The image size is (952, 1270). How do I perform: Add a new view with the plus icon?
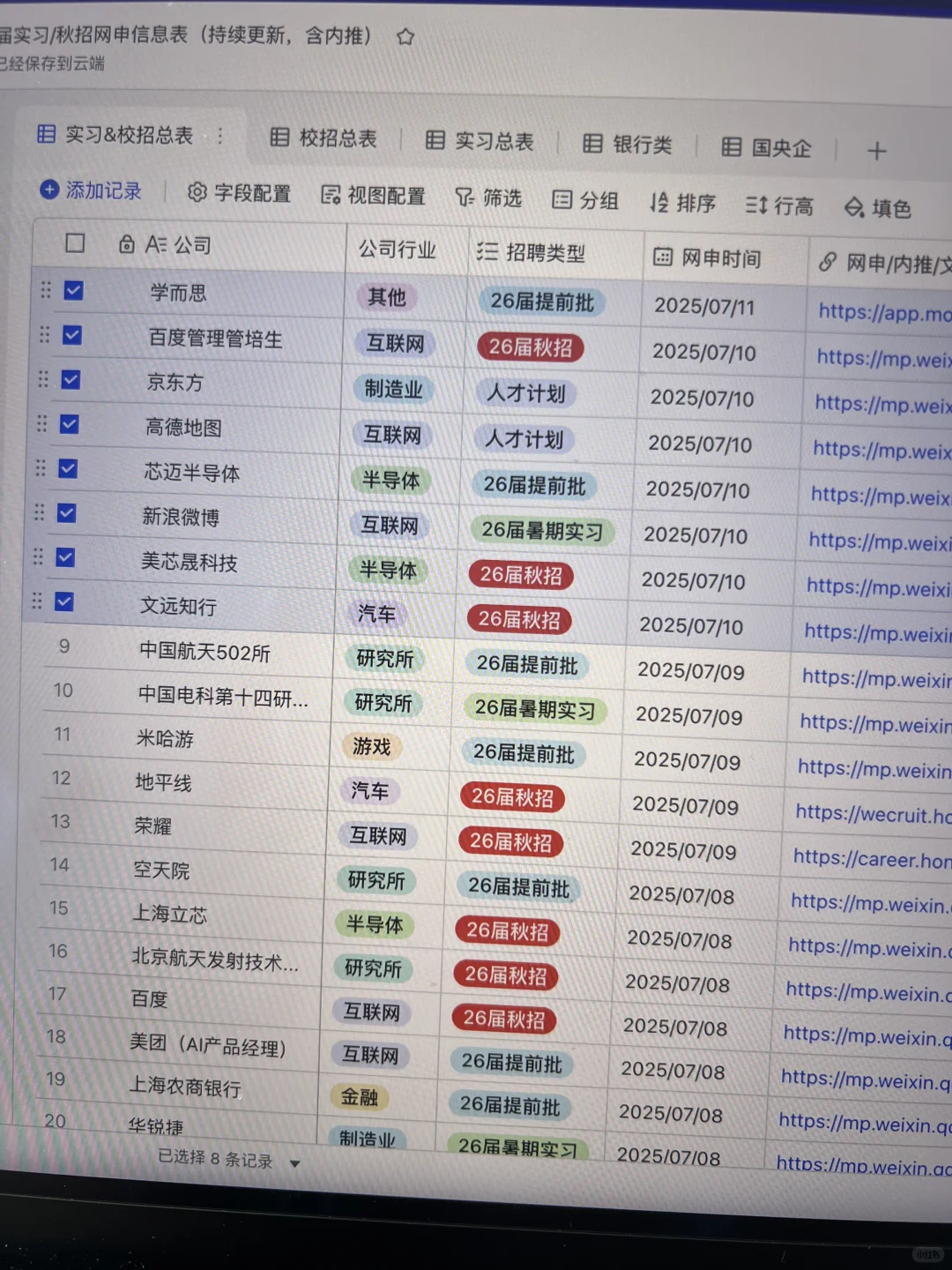[x=876, y=151]
